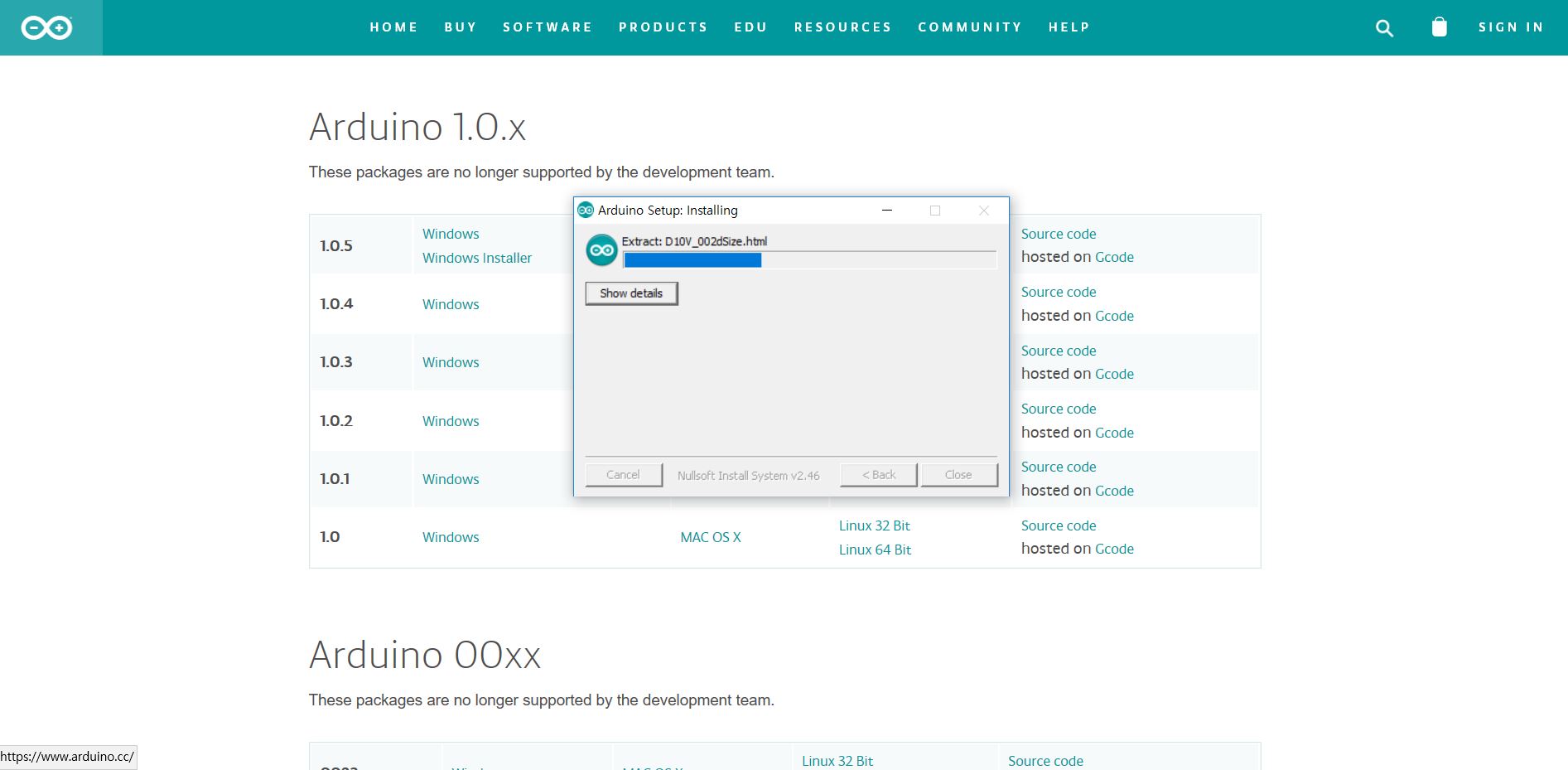This screenshot has width=1568, height=770.
Task: Download Windows Installer for 1.0.5
Action: click(x=477, y=258)
